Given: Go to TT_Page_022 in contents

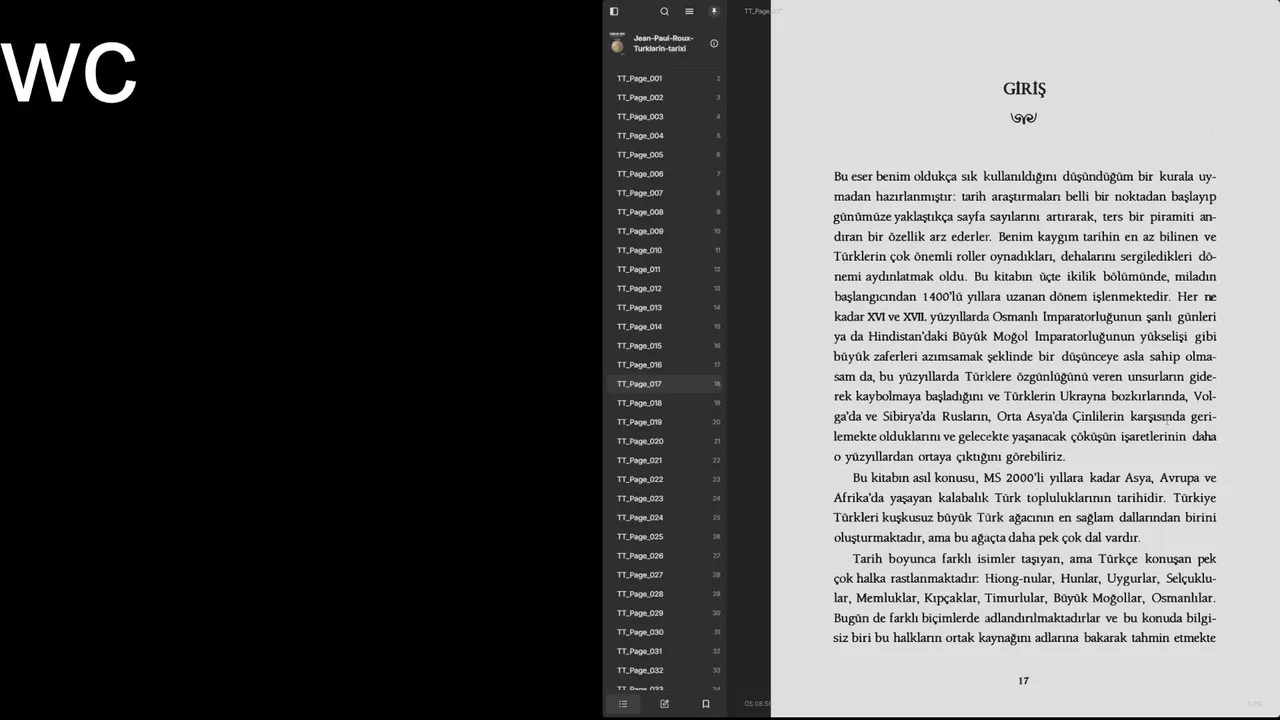Looking at the screenshot, I should tap(665, 479).
